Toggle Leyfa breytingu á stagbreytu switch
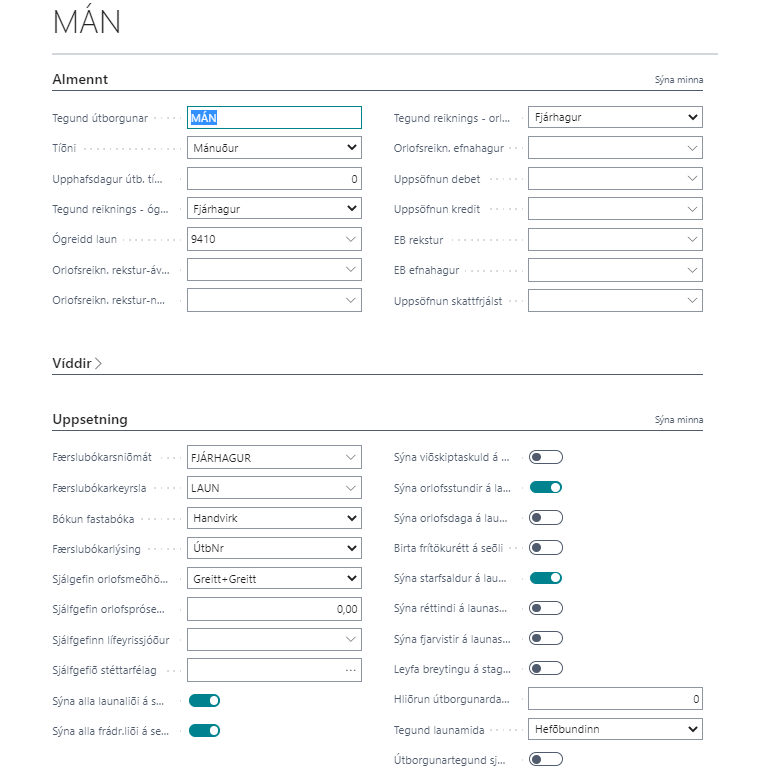 tap(546, 668)
